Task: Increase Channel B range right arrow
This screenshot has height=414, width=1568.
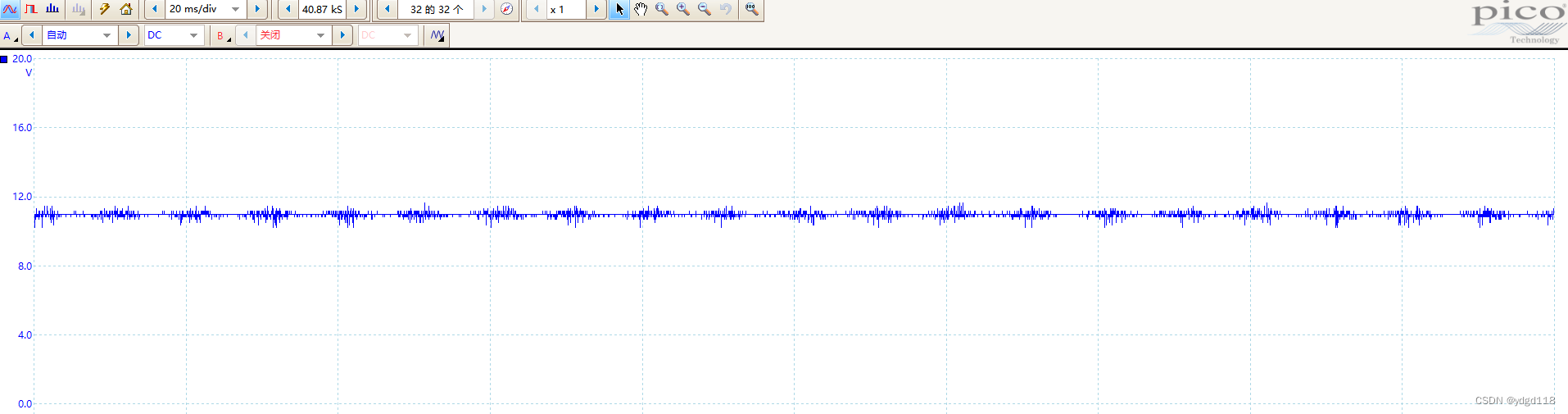Action: 342,35
